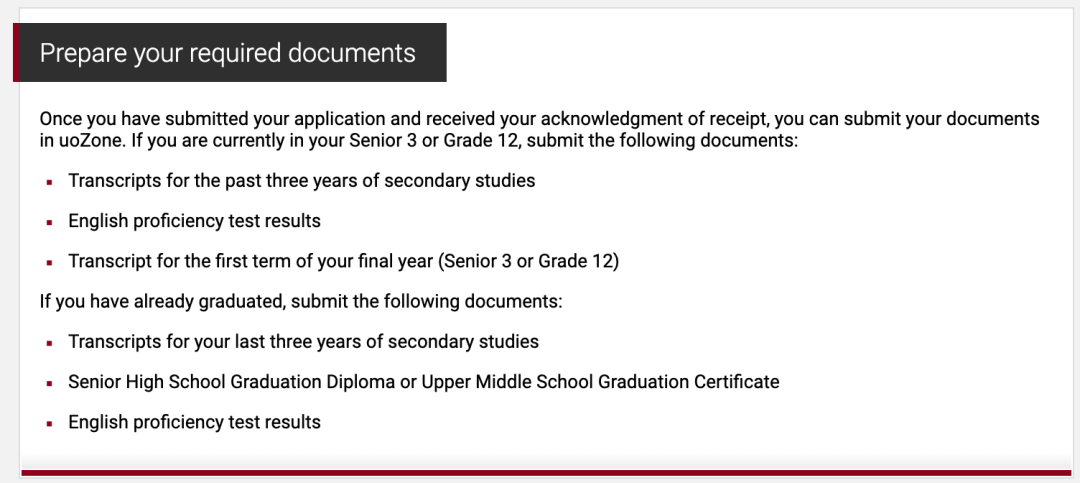Click the bullet beside "Transcripts for your last three years"
Image resolution: width=1080 pixels, height=483 pixels.
49,343
